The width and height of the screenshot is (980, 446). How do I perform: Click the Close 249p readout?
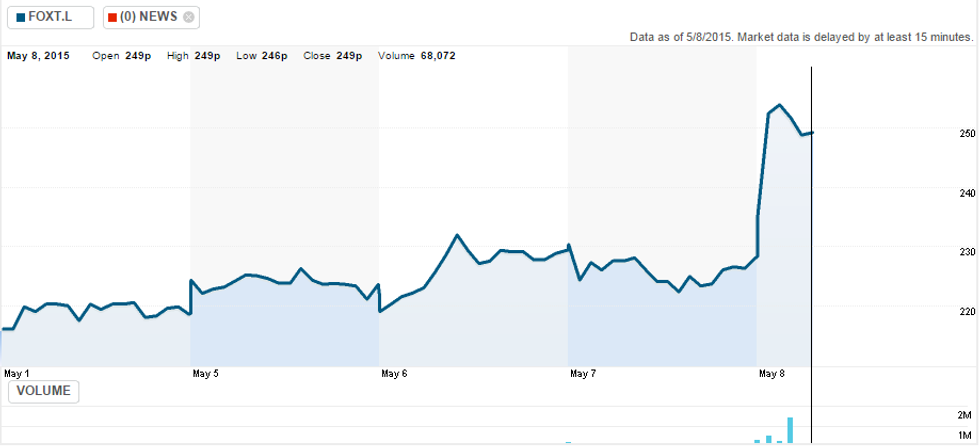point(333,56)
